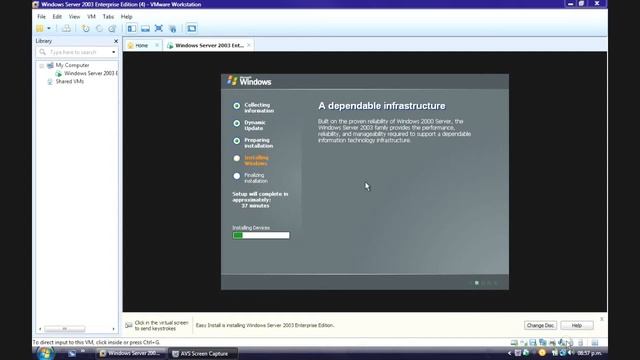The width and height of the screenshot is (640, 360).
Task: Dismiss the Easy Install message bar
Action: (x=602, y=319)
